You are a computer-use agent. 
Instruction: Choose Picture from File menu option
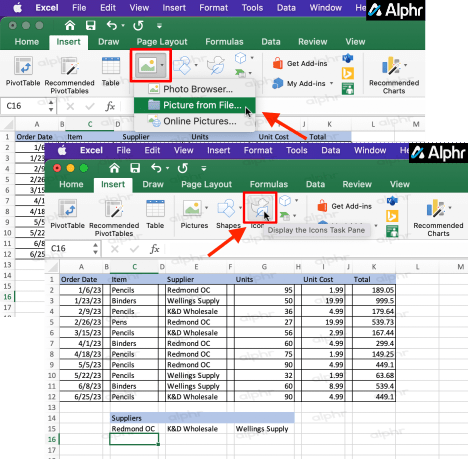tap(195, 105)
